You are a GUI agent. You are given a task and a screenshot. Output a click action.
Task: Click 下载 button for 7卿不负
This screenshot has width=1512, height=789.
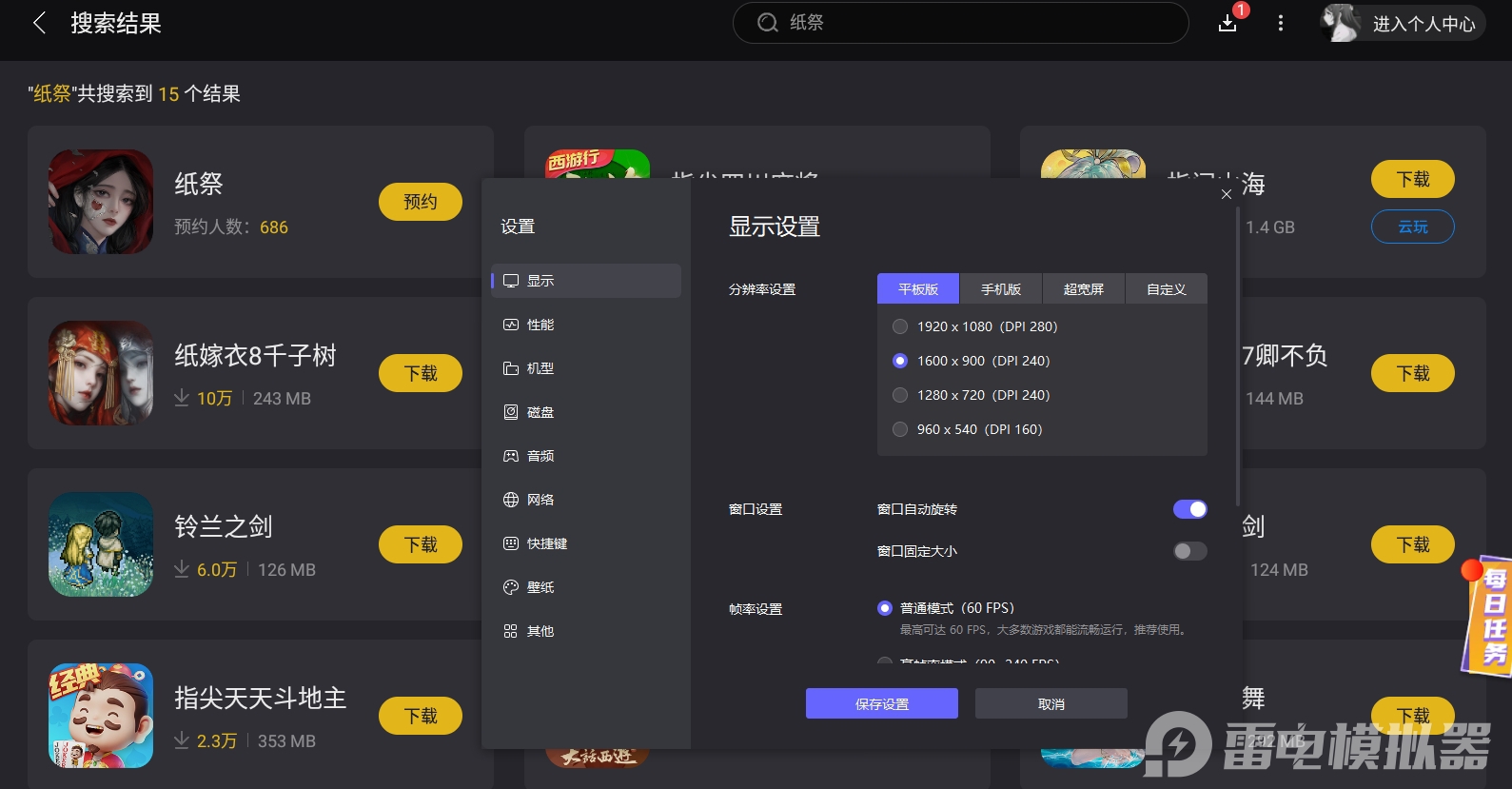pos(1413,373)
